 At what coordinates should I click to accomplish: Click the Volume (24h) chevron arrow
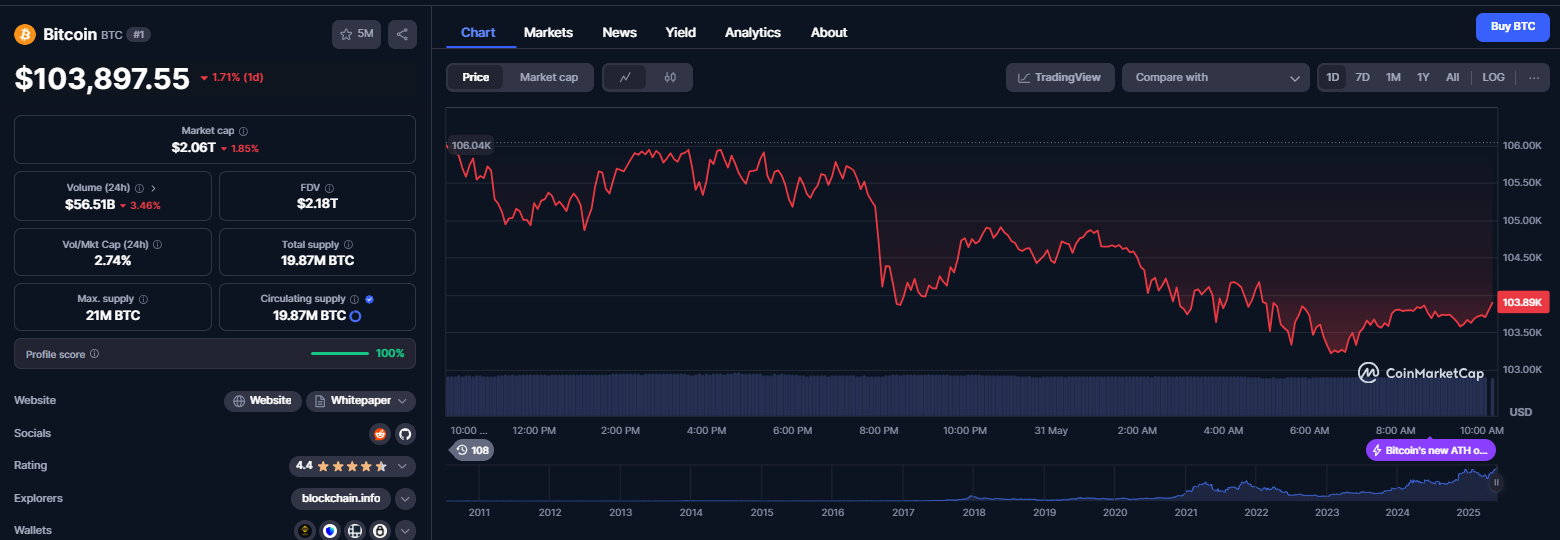click(153, 188)
